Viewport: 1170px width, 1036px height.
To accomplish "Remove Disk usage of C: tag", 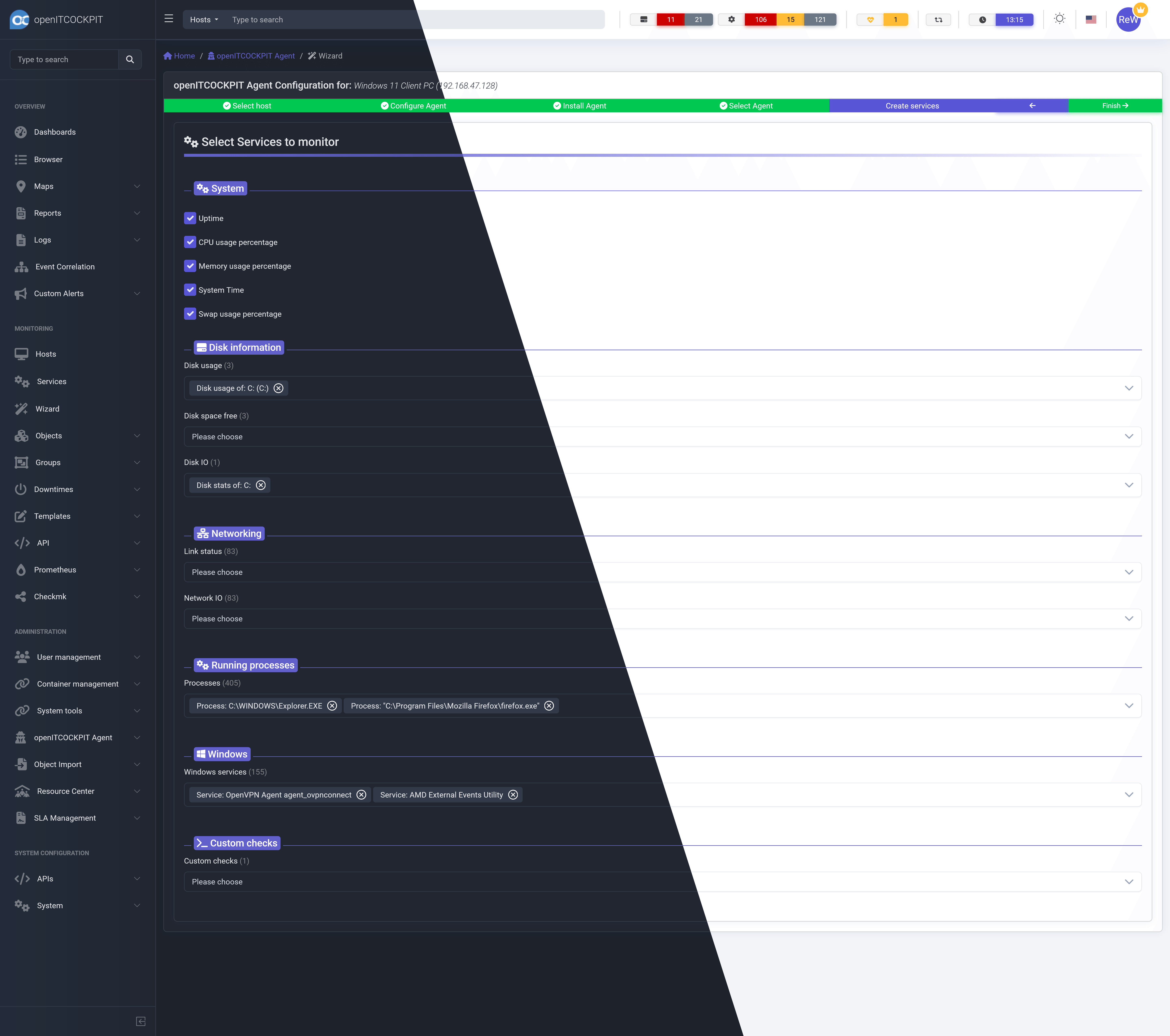I will coord(278,388).
